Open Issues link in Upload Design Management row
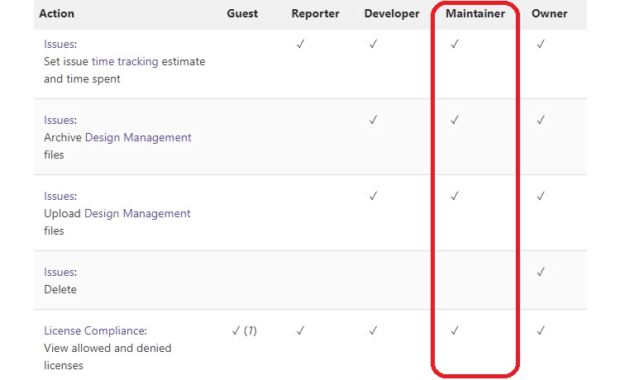 pos(60,196)
